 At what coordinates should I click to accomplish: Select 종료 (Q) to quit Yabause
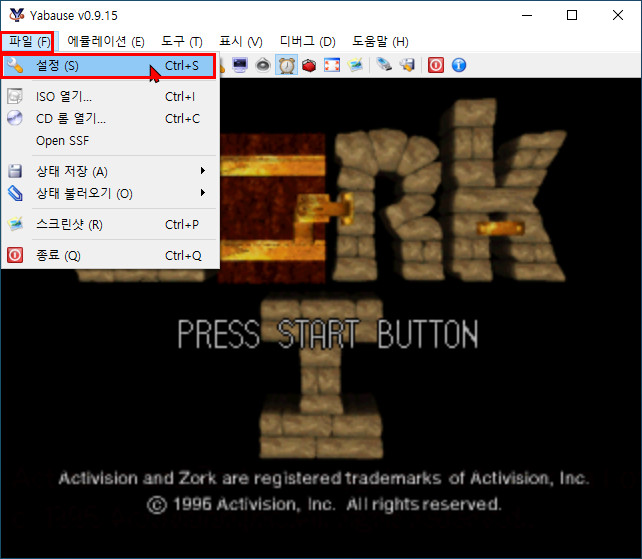[x=109, y=256]
